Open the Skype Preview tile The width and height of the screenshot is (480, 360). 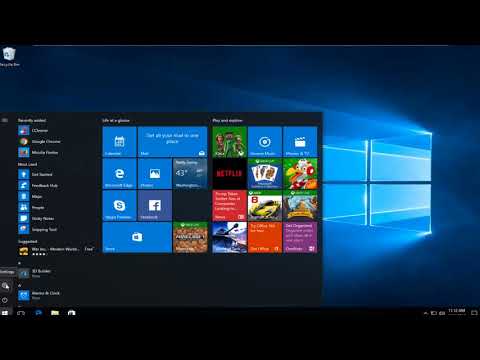[x=119, y=205]
